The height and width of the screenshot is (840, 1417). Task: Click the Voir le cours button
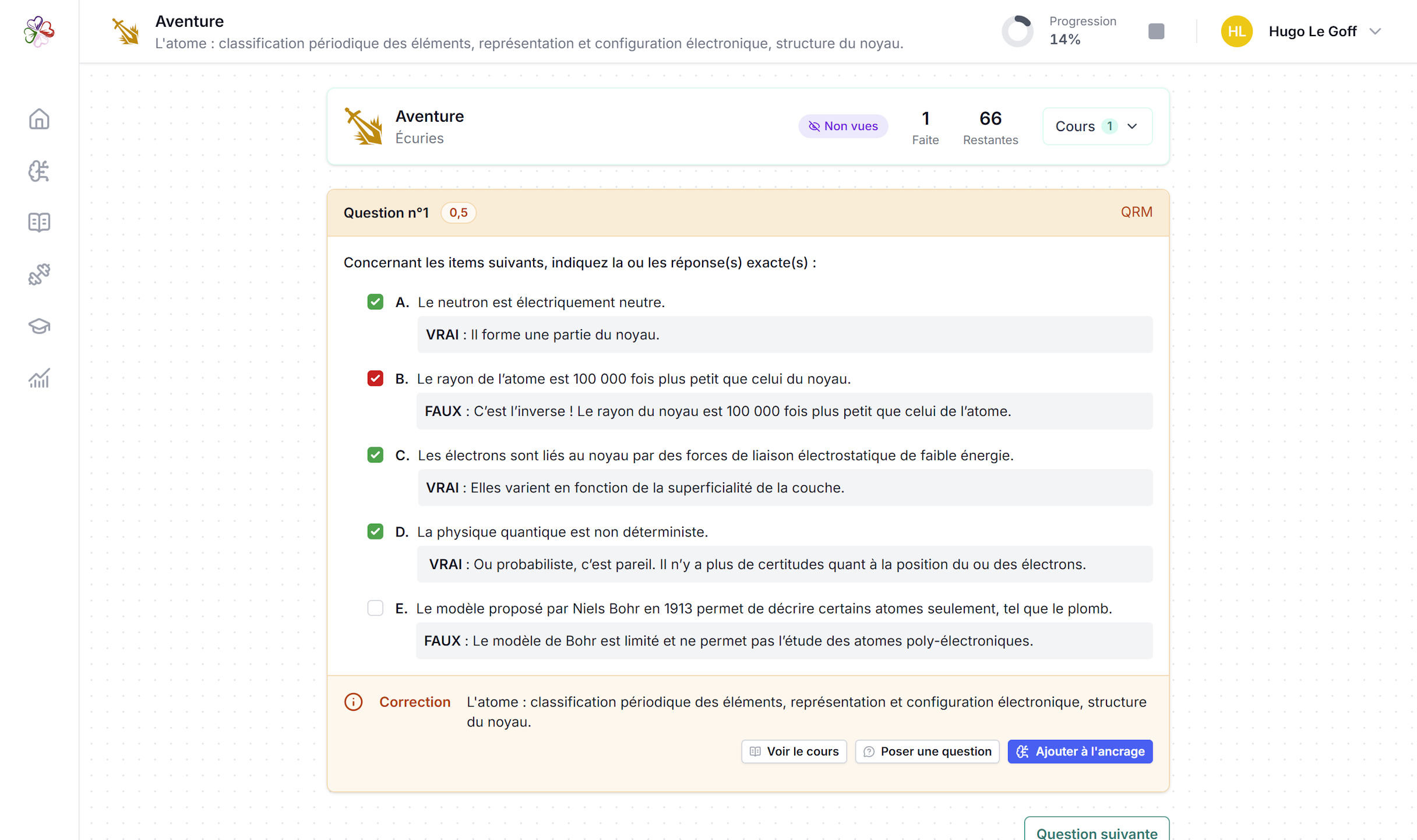(794, 751)
